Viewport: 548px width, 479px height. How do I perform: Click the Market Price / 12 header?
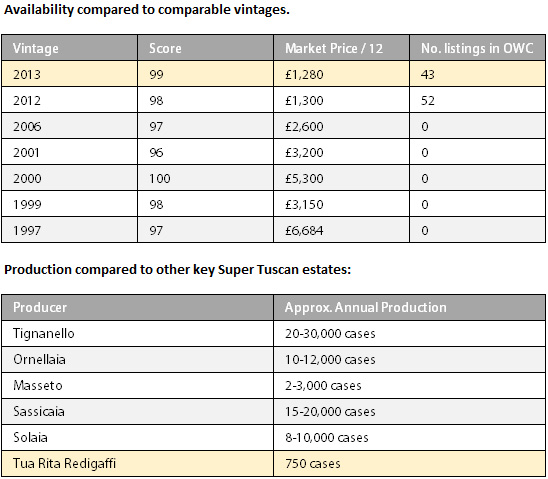(x=341, y=48)
